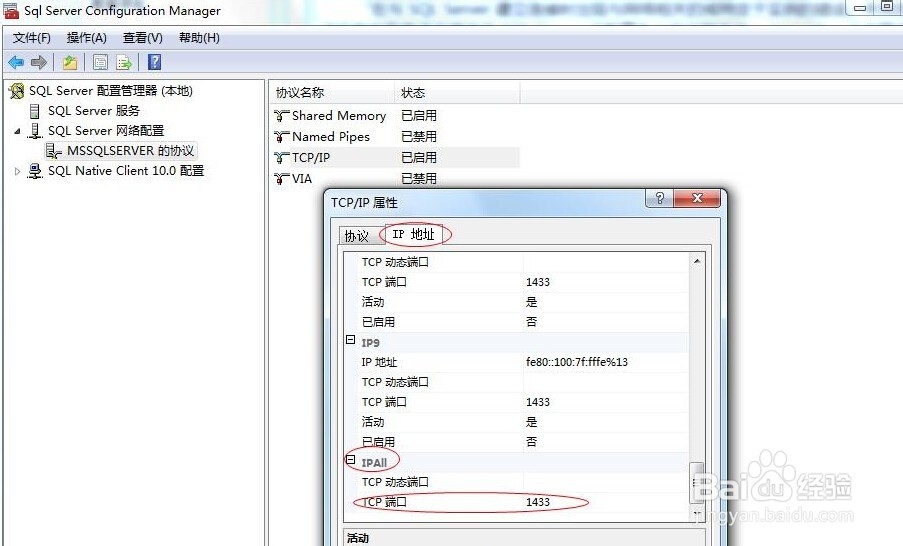903x546 pixels.
Task: Click the IP9 活动 value 是
Action: [x=531, y=422]
